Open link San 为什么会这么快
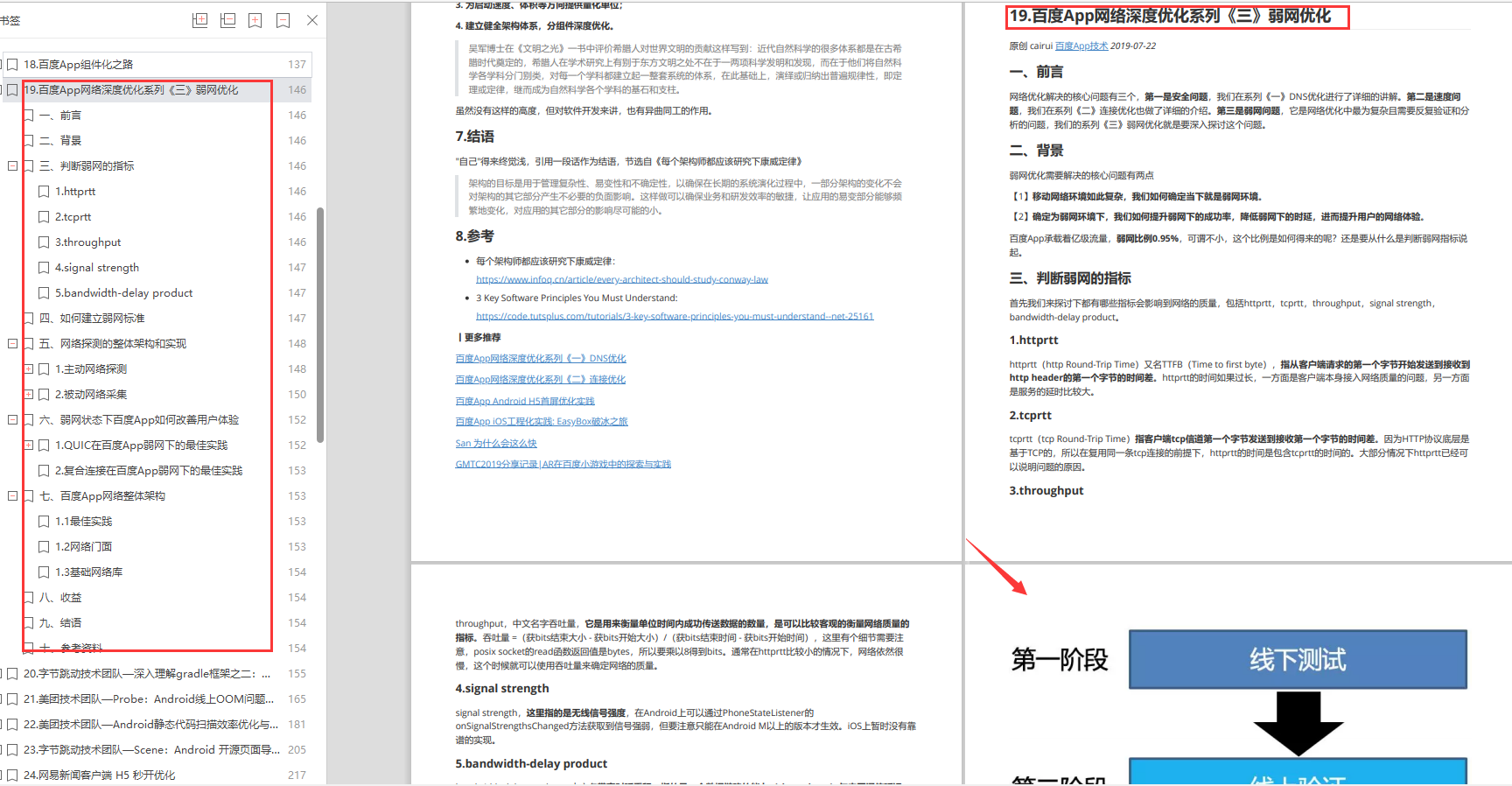This screenshot has height=786, width=1512. pos(496,444)
